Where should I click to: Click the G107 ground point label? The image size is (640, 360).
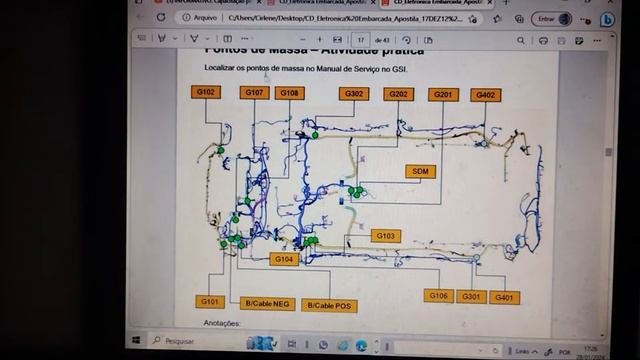pyautogui.click(x=254, y=93)
